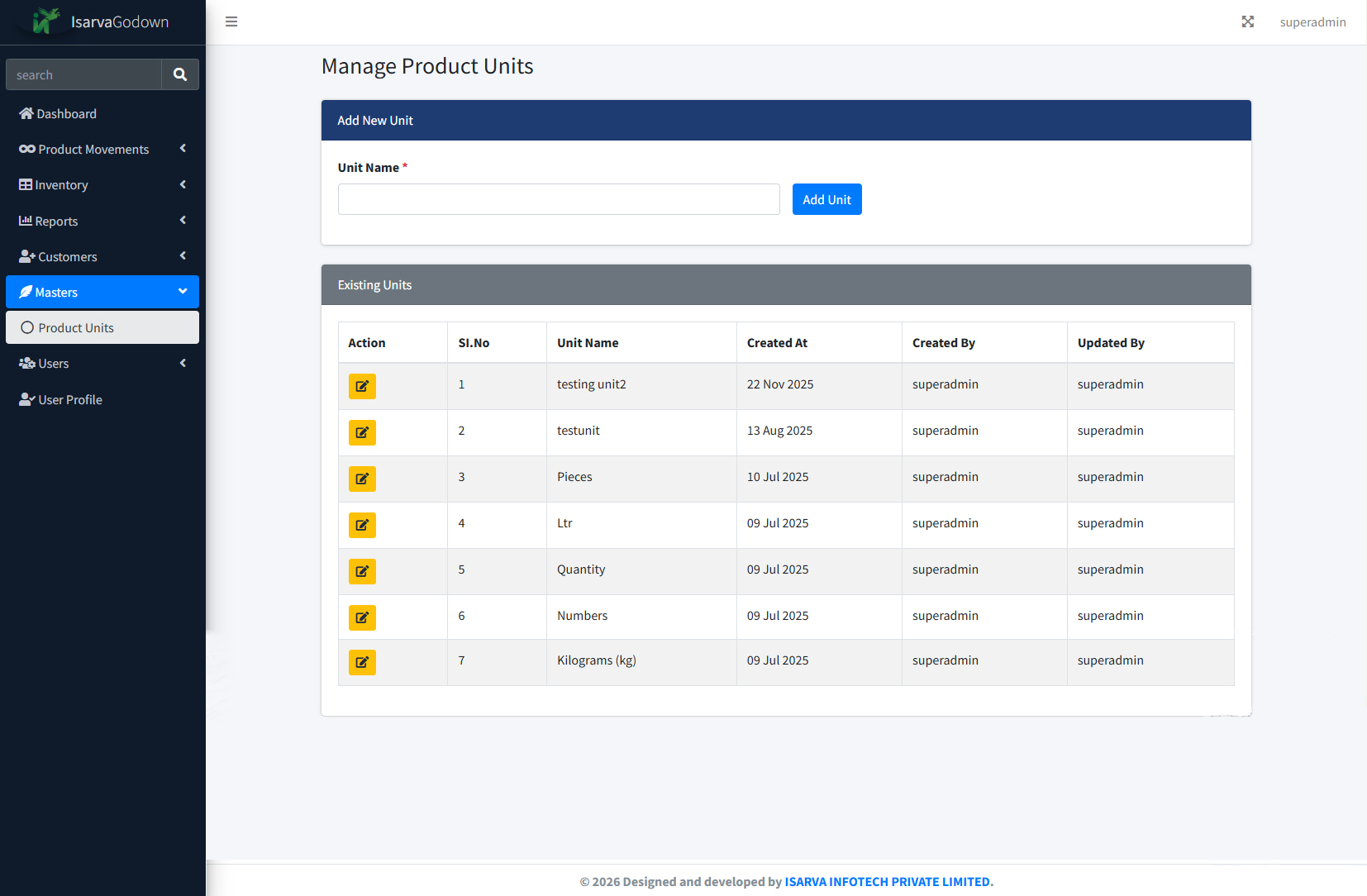Viewport: 1367px width, 896px height.
Task: Edit the Quantity unit row
Action: pos(362,571)
